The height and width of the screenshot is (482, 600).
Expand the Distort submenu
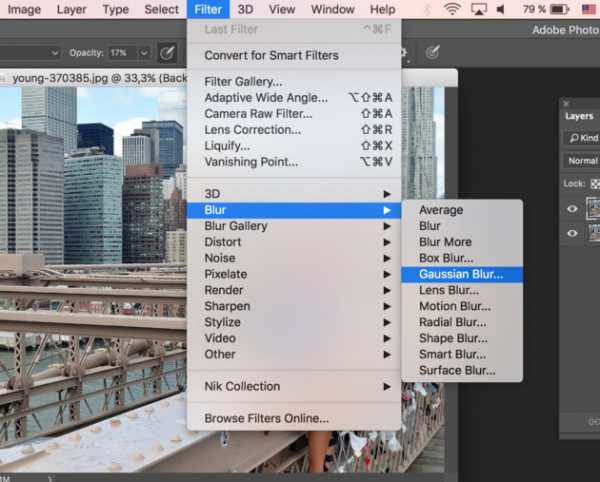click(294, 242)
